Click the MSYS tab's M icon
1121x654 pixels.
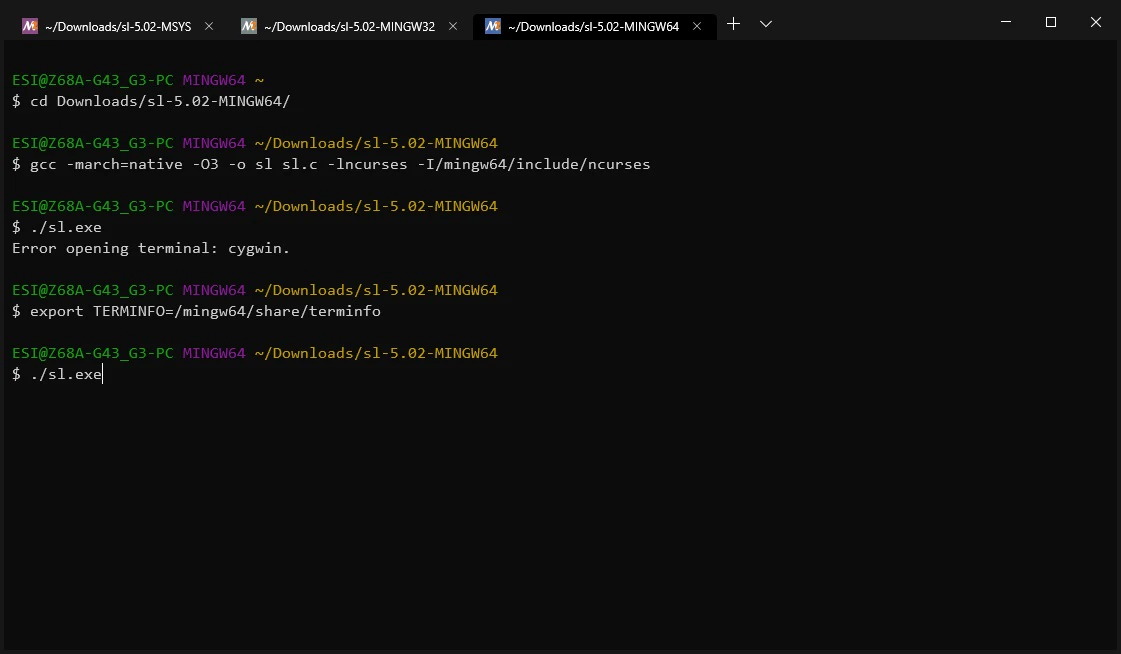point(29,26)
